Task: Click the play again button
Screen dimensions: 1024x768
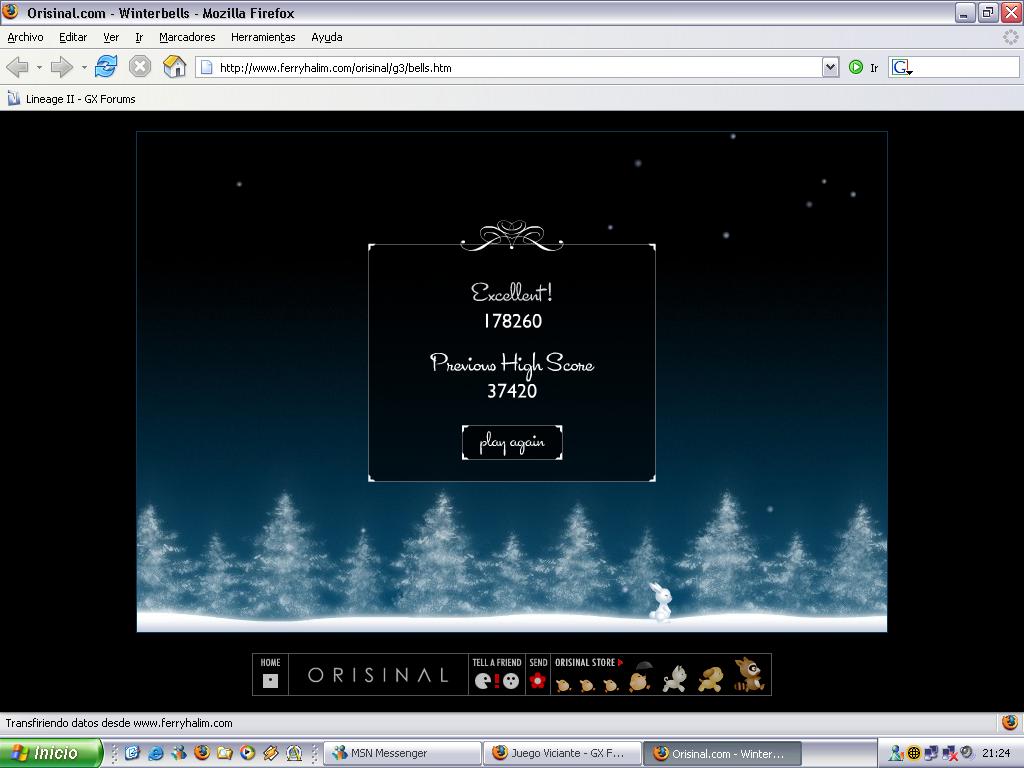Action: 512,443
